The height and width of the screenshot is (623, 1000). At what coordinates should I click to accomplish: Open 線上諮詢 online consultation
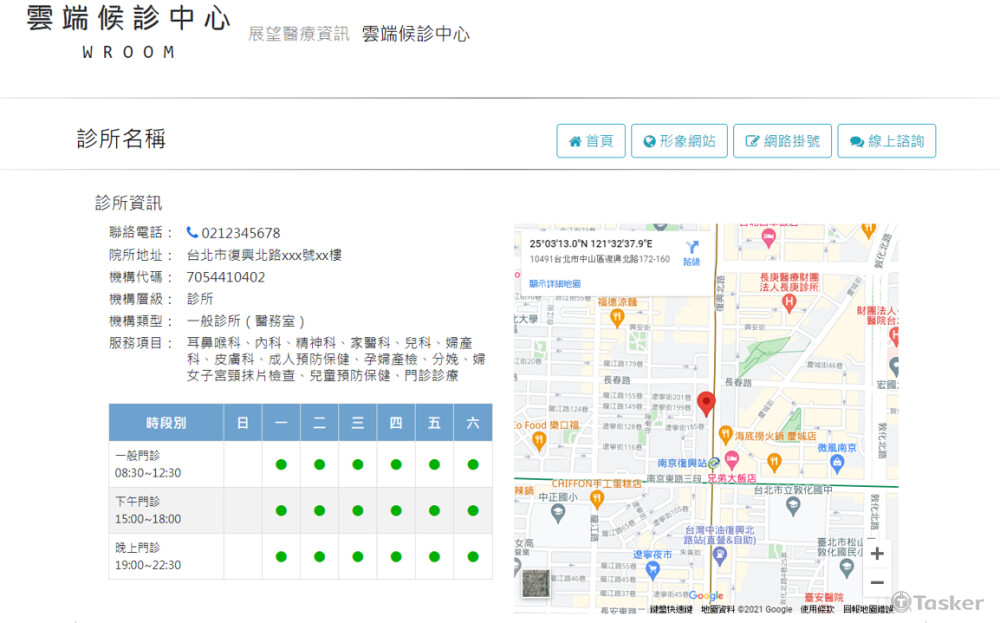(x=886, y=141)
